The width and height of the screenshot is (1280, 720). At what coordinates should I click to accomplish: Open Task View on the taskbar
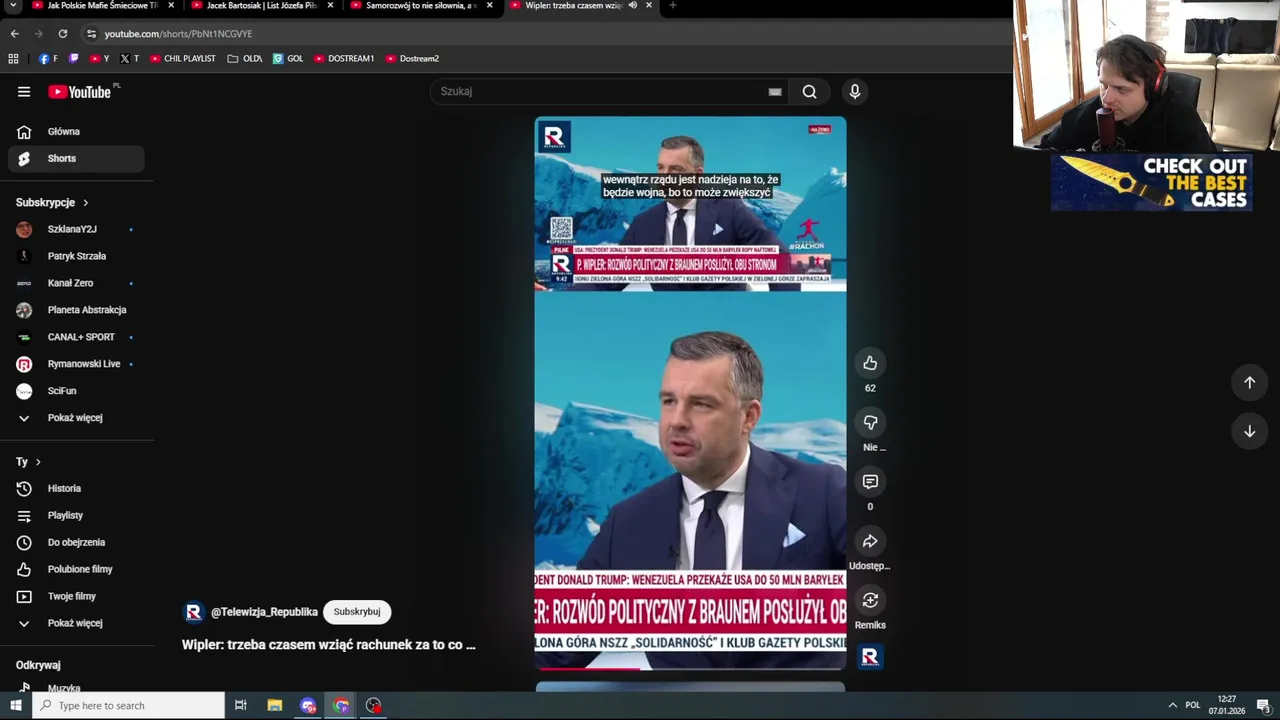tap(240, 706)
